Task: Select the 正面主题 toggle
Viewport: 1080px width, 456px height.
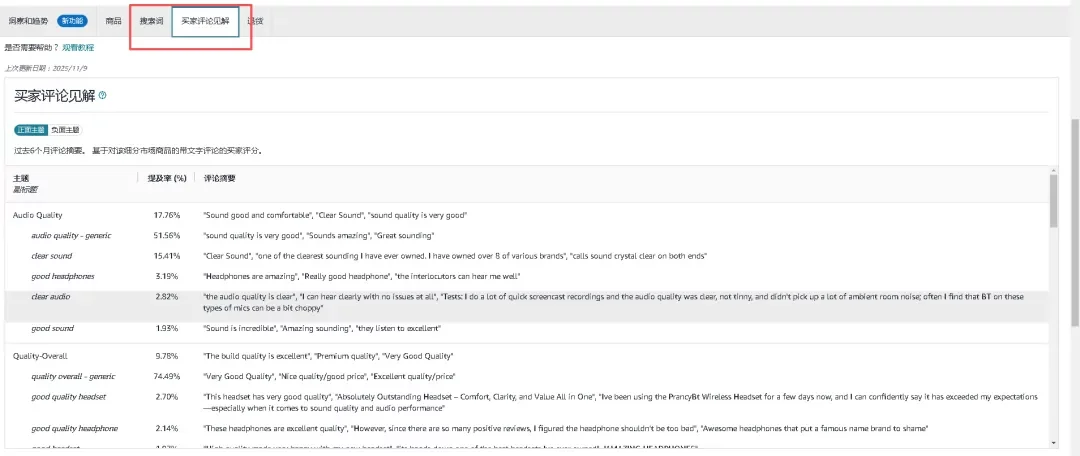Action: coord(31,130)
